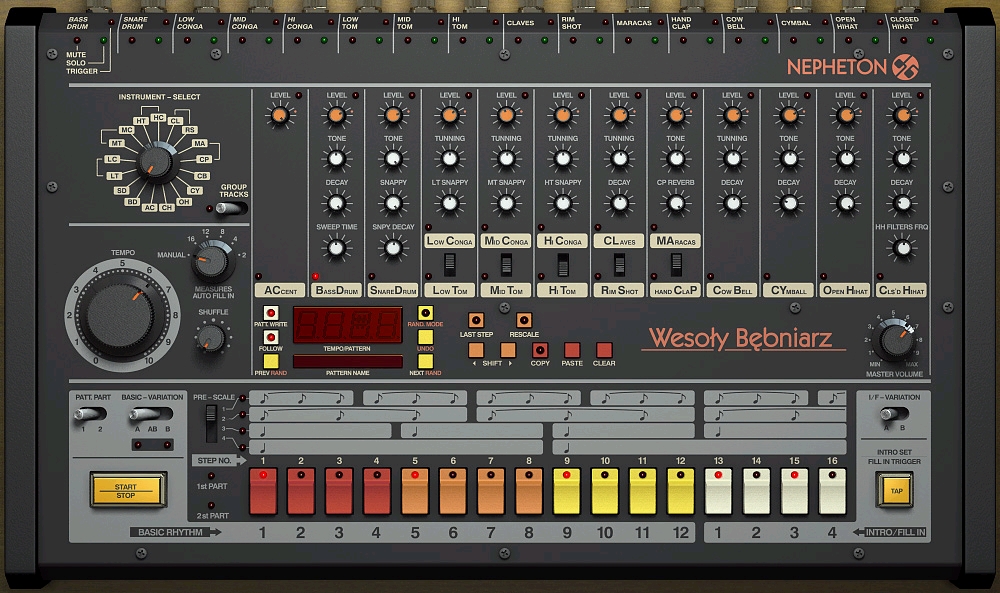Toggle yellow step 9 button
This screenshot has height=593, width=1000.
[x=567, y=491]
